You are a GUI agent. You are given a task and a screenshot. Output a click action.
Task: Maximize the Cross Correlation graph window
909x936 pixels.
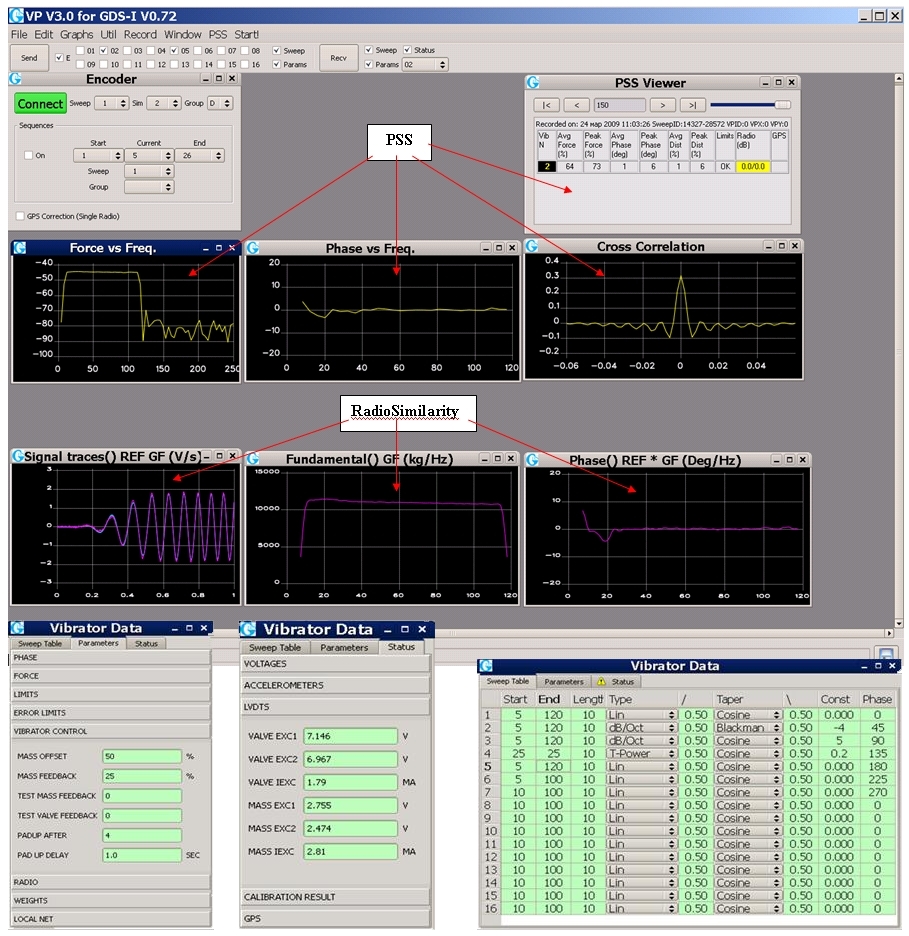(x=782, y=246)
